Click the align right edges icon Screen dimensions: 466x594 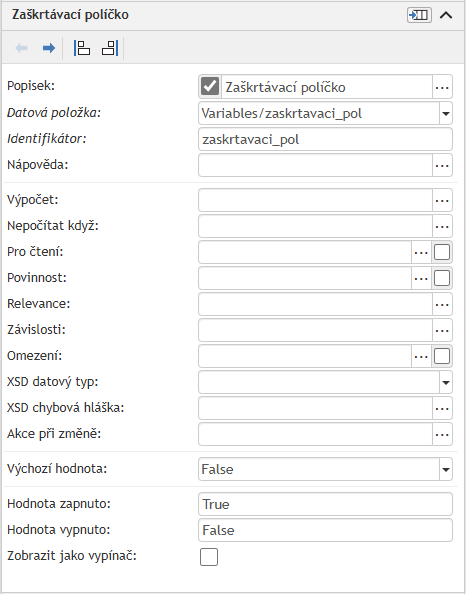pos(110,48)
